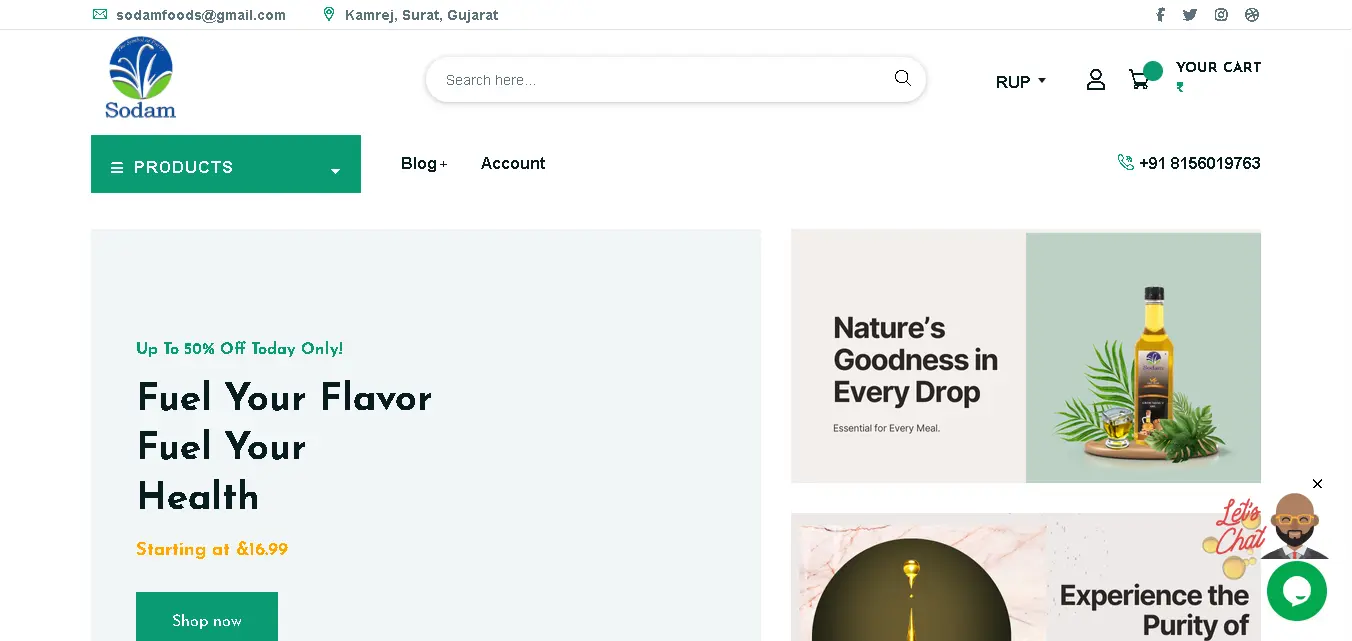Open the Dribbble social icon
Viewport: 1352px width, 641px height.
1252,15
